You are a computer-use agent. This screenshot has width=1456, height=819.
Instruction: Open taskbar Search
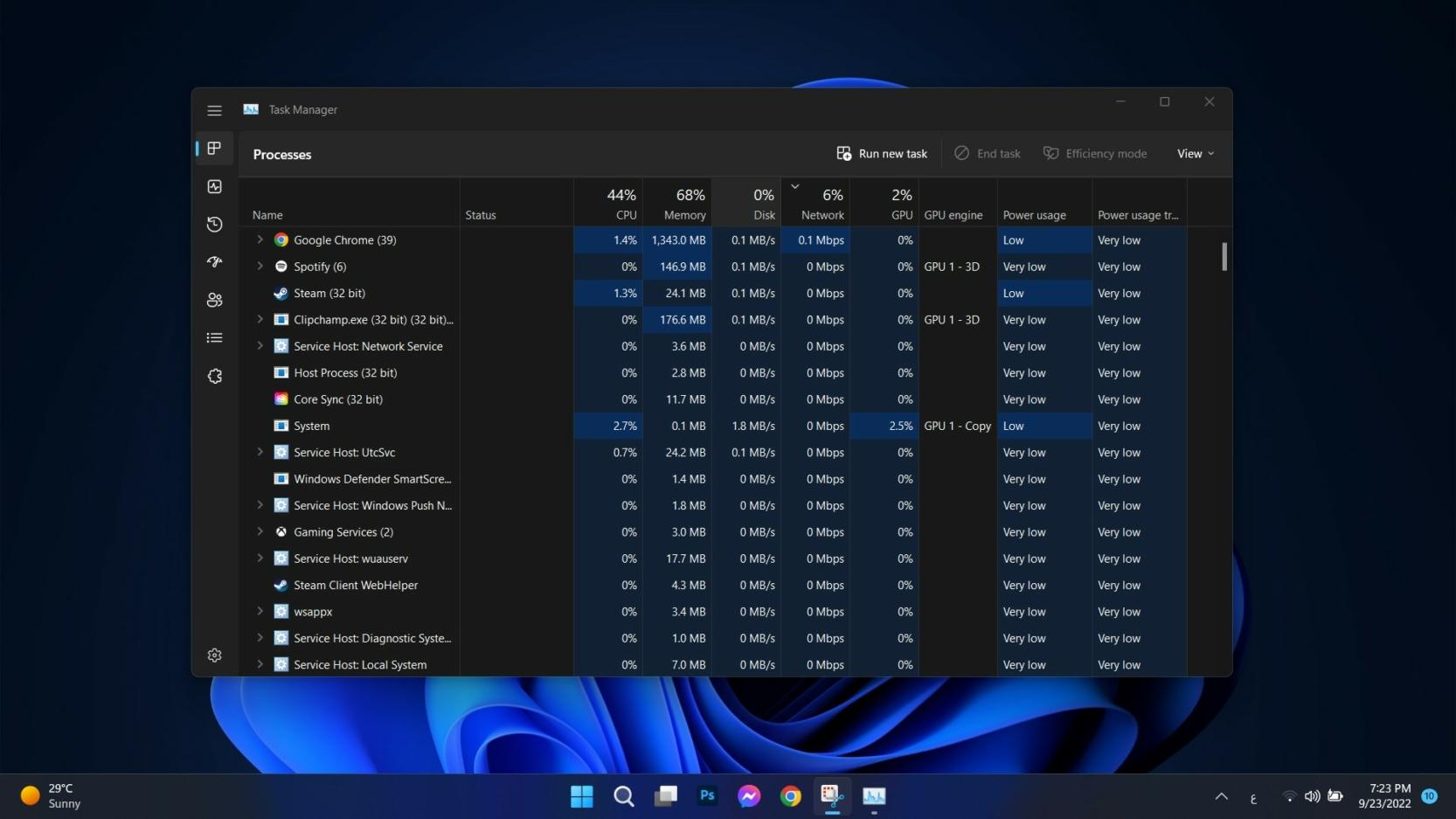click(623, 796)
